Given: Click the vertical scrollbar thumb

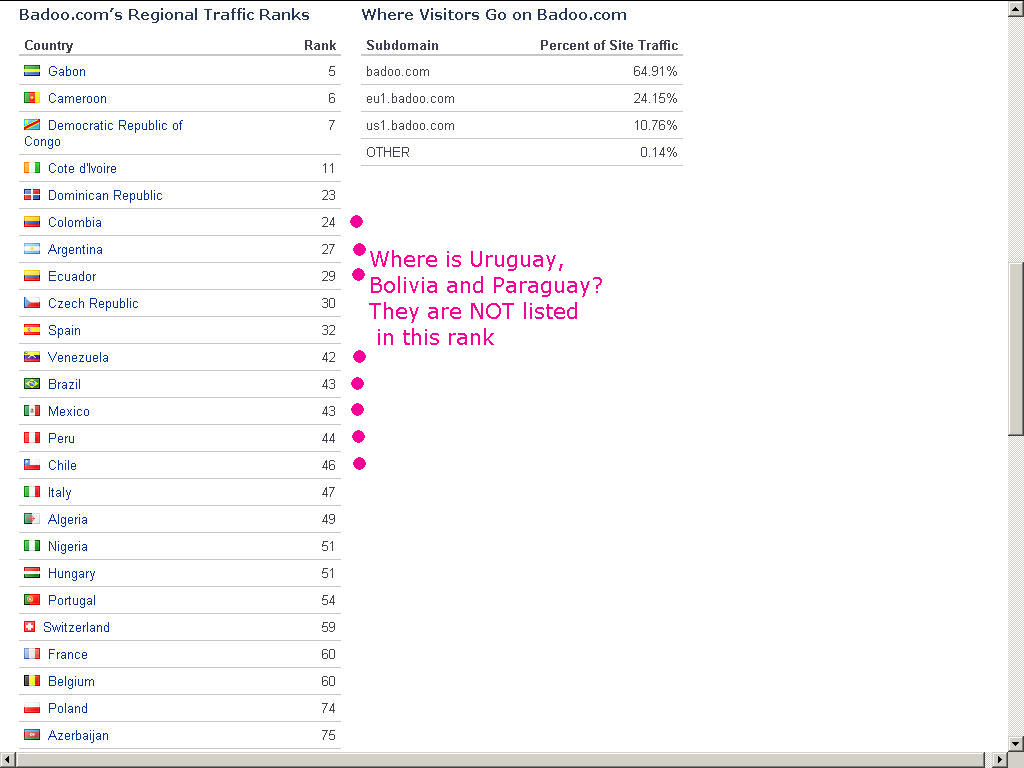Looking at the screenshot, I should pos(1016,349).
